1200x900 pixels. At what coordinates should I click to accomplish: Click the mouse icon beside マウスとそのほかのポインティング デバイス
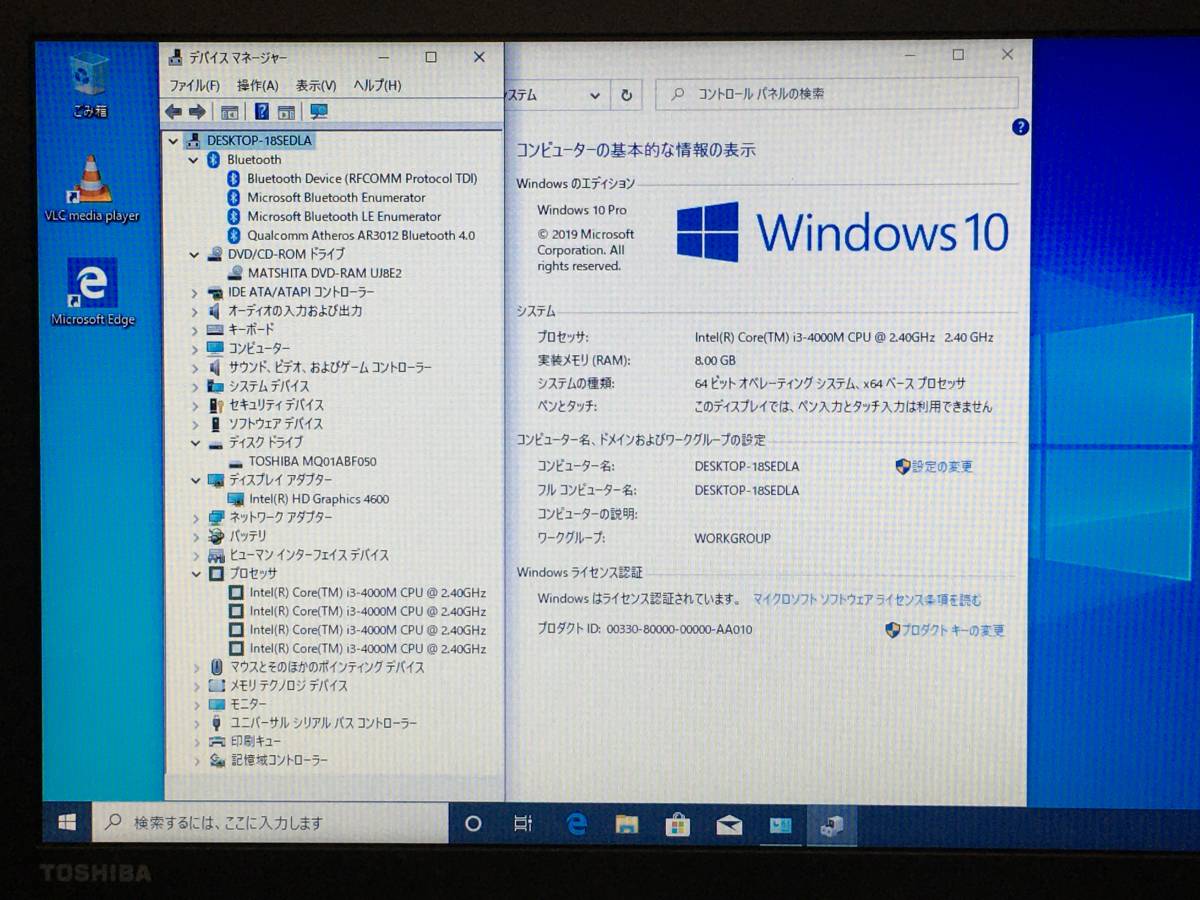(216, 667)
